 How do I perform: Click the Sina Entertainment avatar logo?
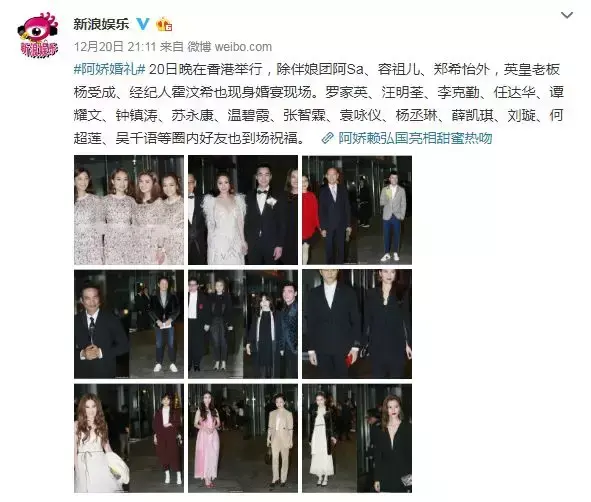click(x=38, y=35)
